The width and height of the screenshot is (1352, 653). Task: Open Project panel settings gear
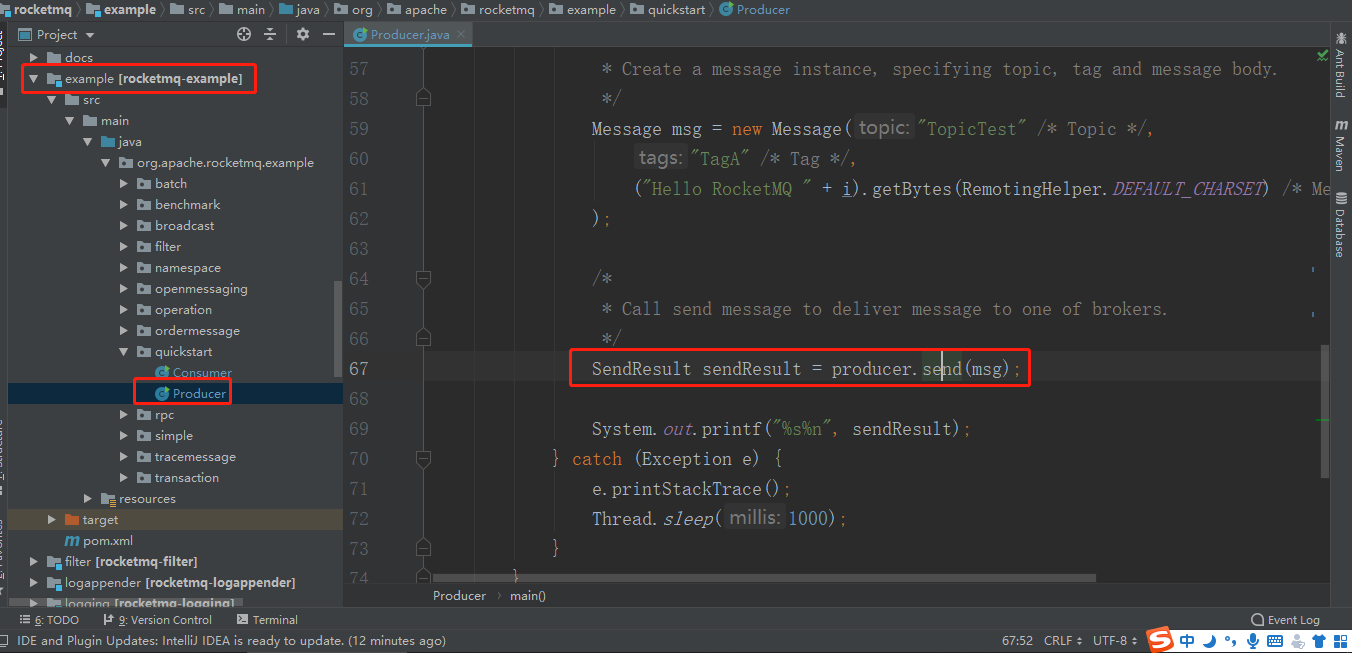click(x=303, y=34)
